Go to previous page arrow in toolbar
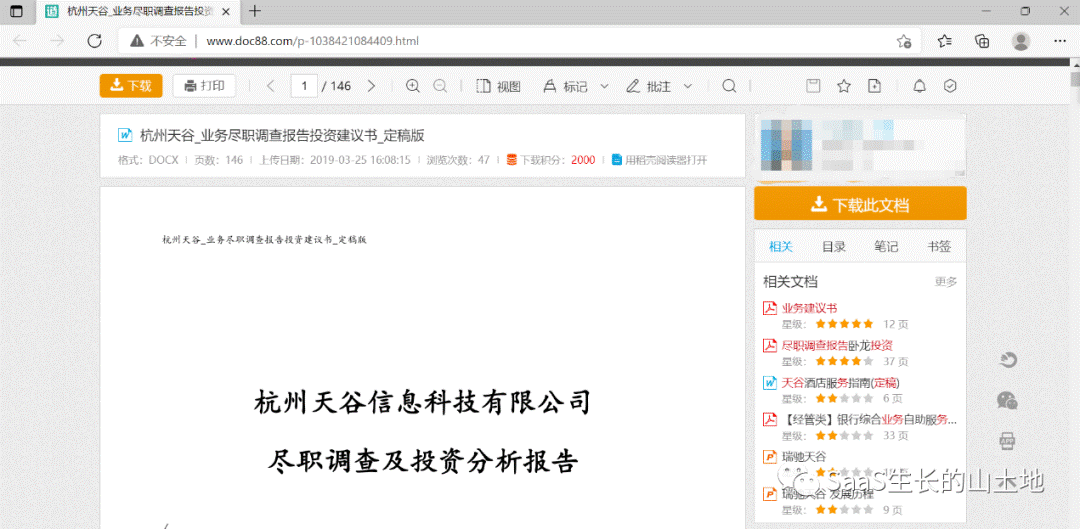 click(x=271, y=86)
